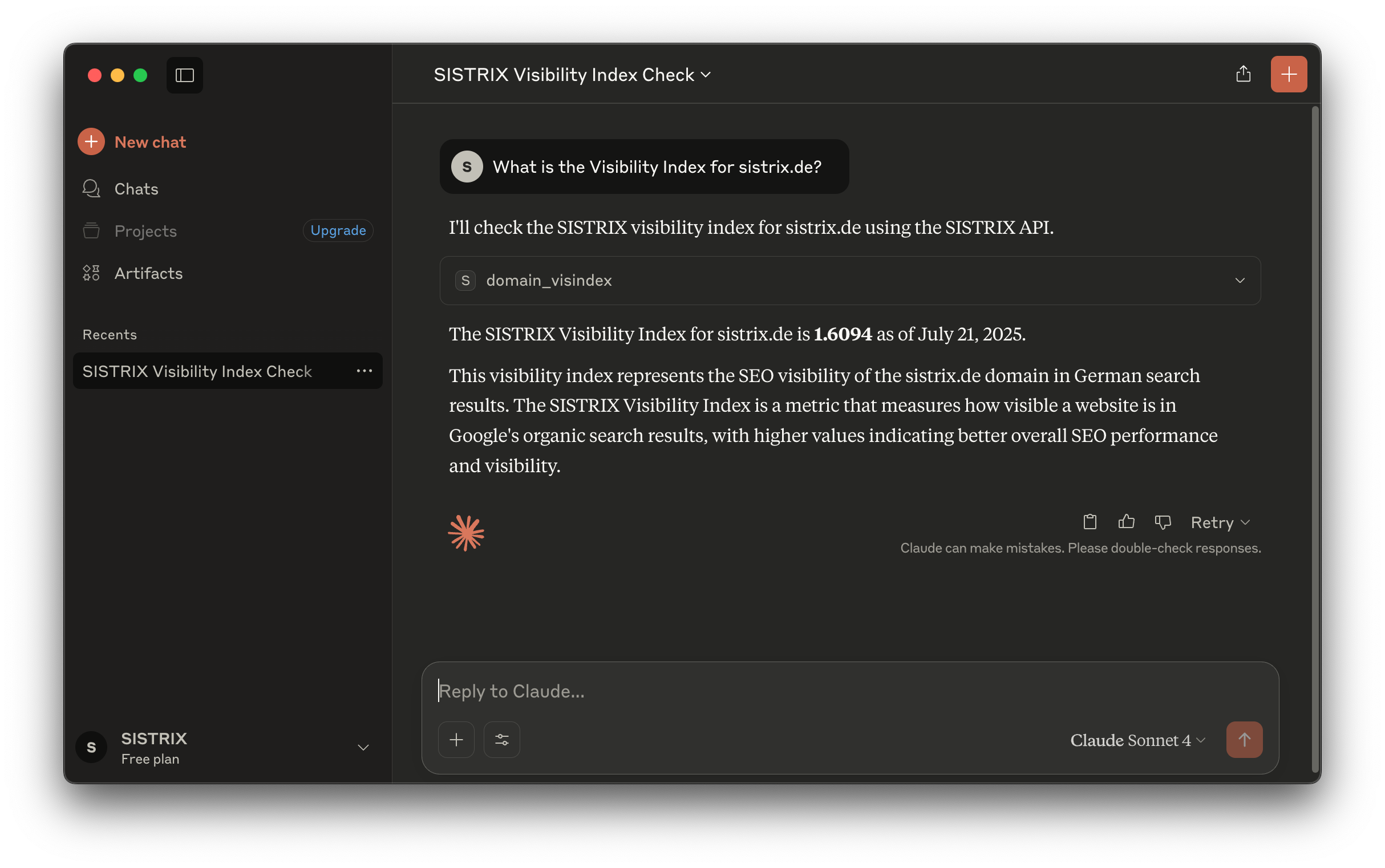Click the Upgrade button next to Projects
Screen dimensions: 1385x868
click(338, 230)
